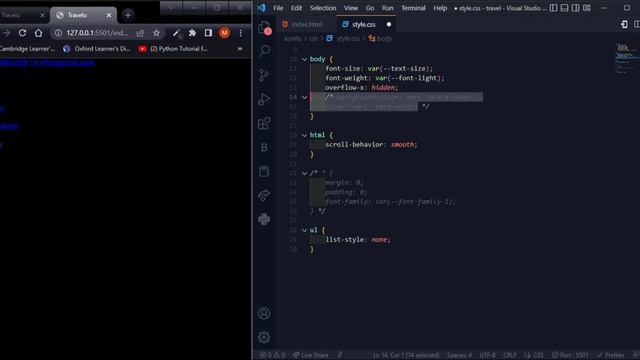The image size is (640, 360).
Task: Collapse the ul rule fold arrow
Action: pyautogui.click(x=304, y=230)
